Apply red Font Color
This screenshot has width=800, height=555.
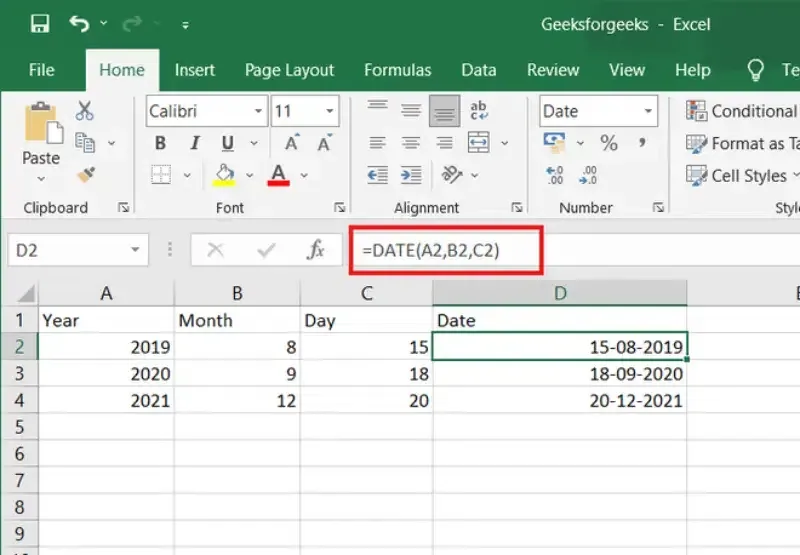point(278,175)
